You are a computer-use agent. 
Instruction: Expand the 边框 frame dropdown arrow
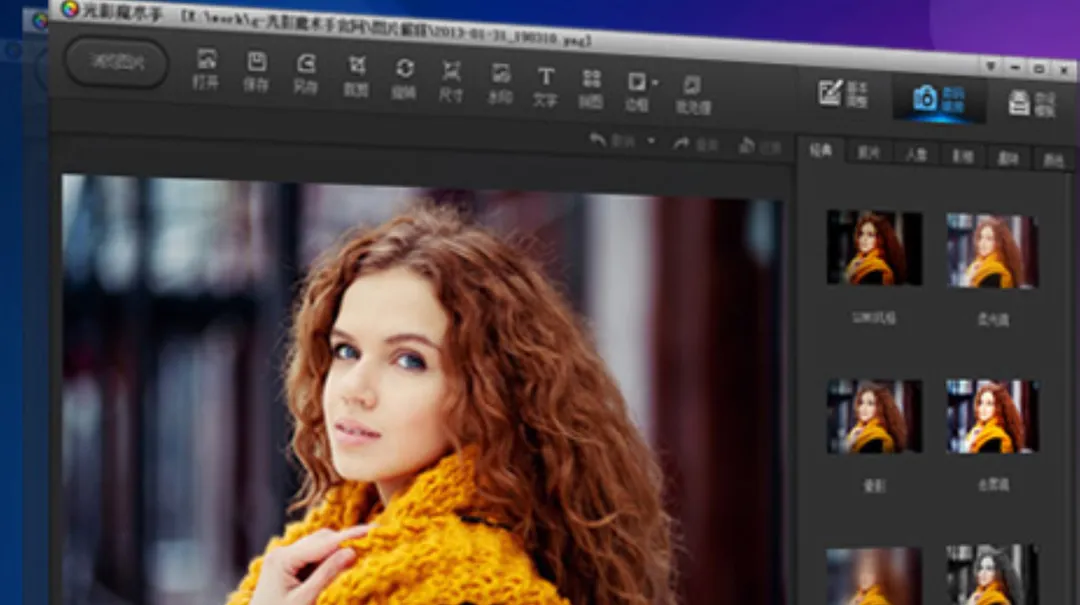click(x=655, y=83)
